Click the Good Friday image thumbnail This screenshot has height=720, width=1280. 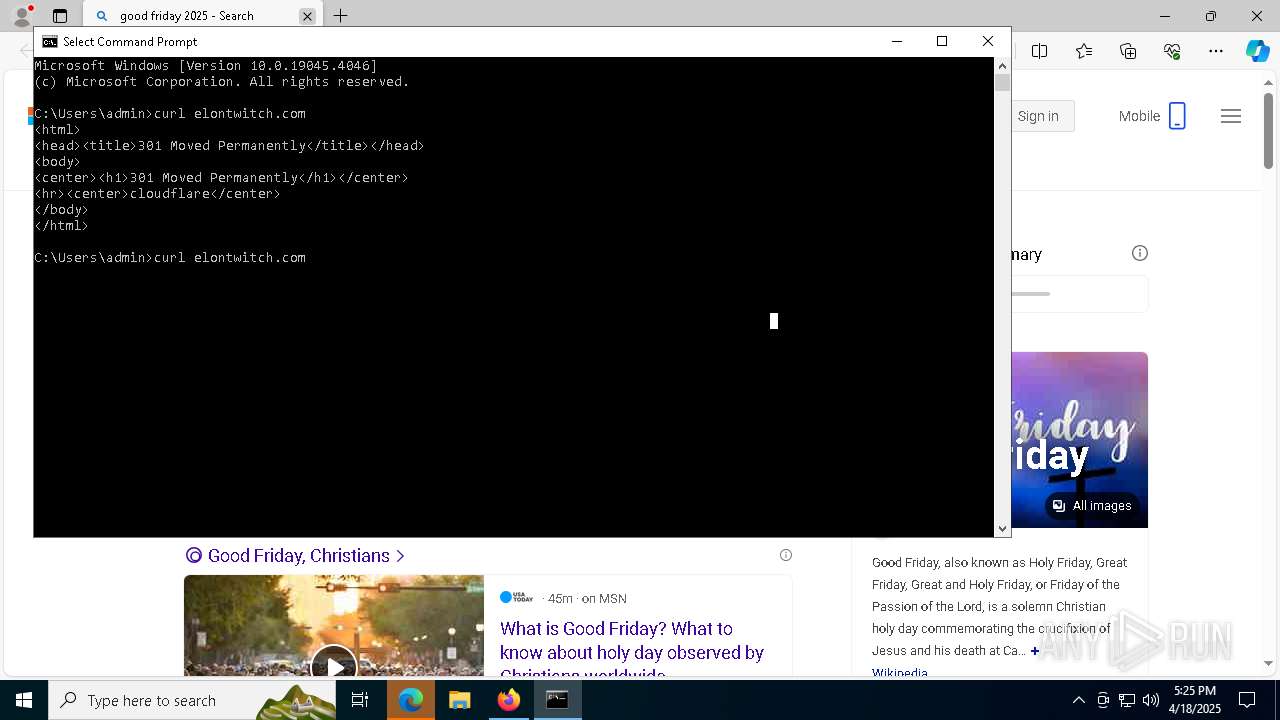click(x=1079, y=440)
